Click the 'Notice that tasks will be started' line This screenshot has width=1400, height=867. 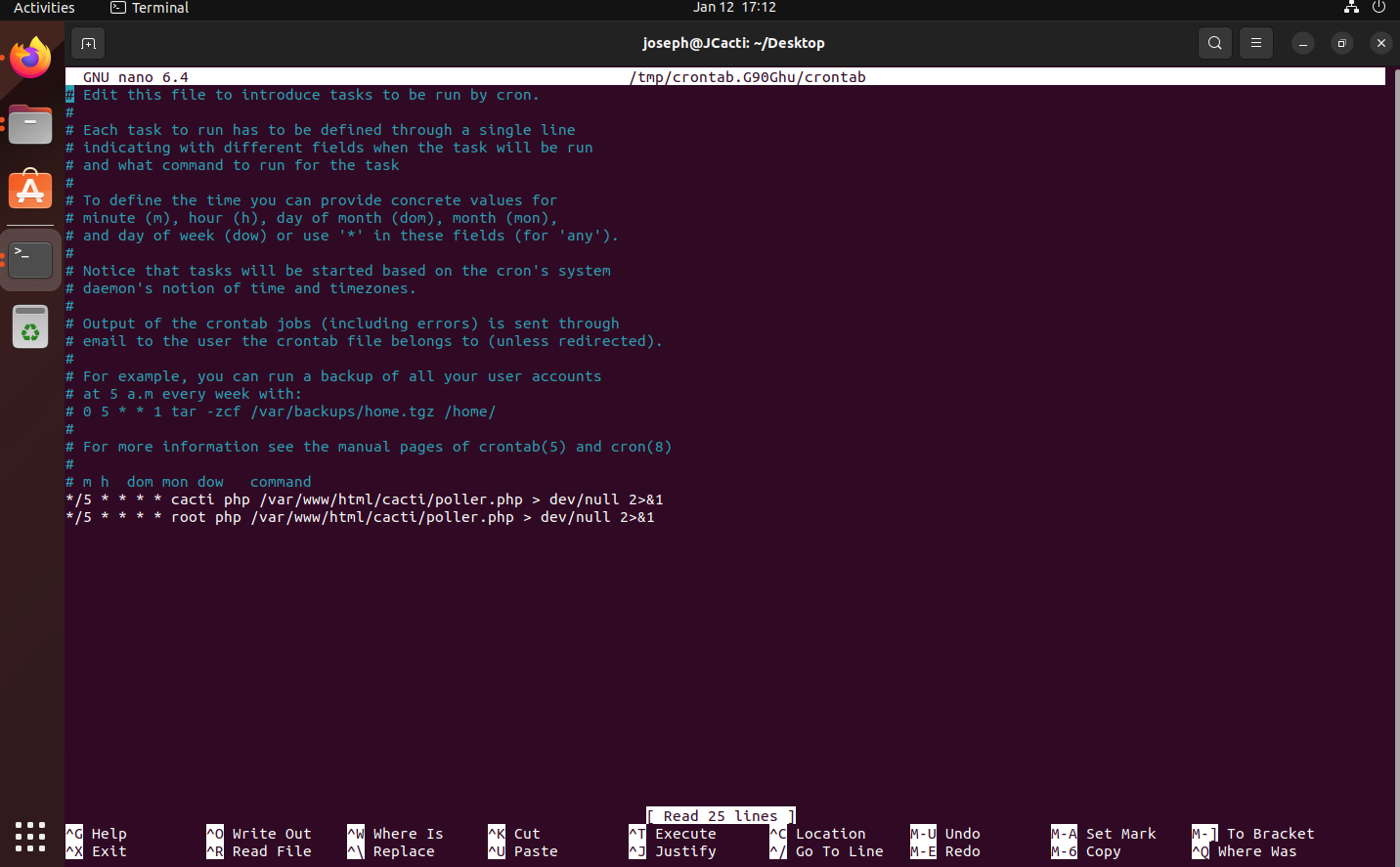(x=338, y=271)
